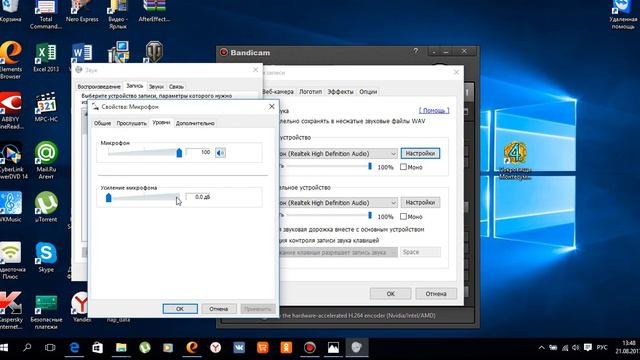Viewport: 640px width, 360px height.
Task: Show hidden system tray icons chevron
Action: click(541, 348)
